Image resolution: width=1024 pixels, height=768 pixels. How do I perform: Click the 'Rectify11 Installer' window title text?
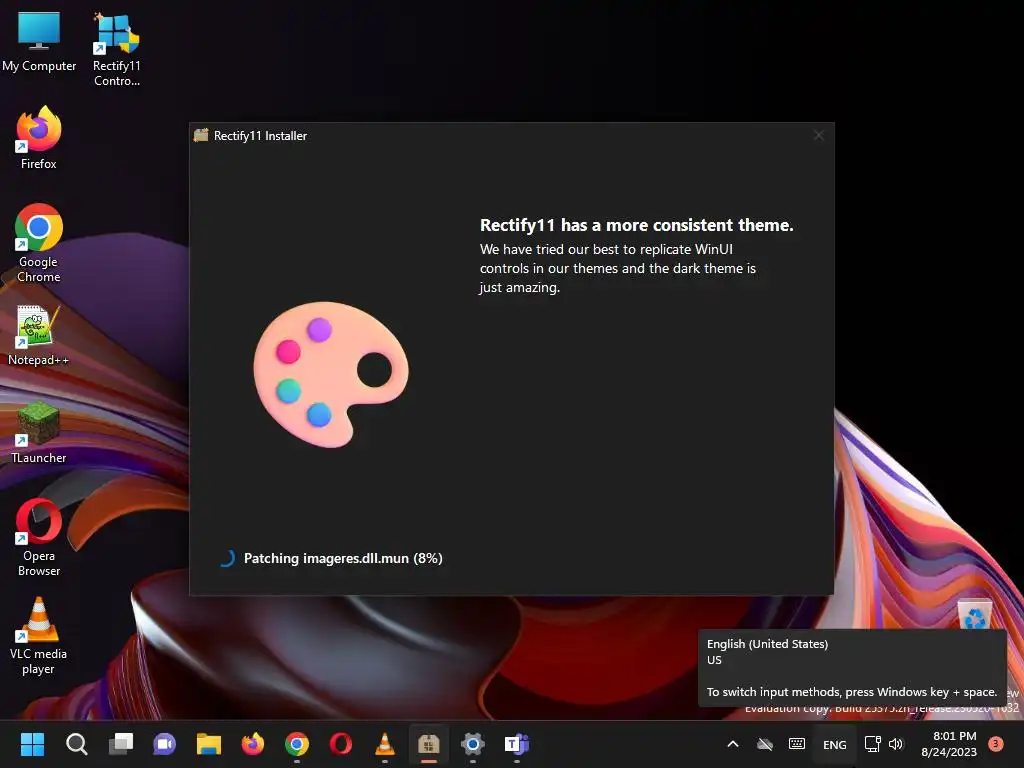[x=261, y=136]
